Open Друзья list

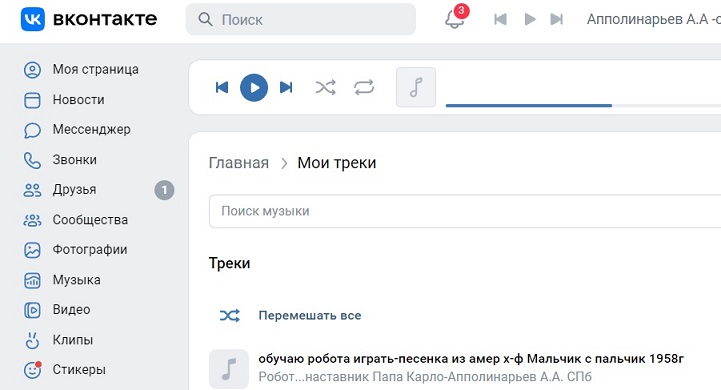(x=74, y=189)
